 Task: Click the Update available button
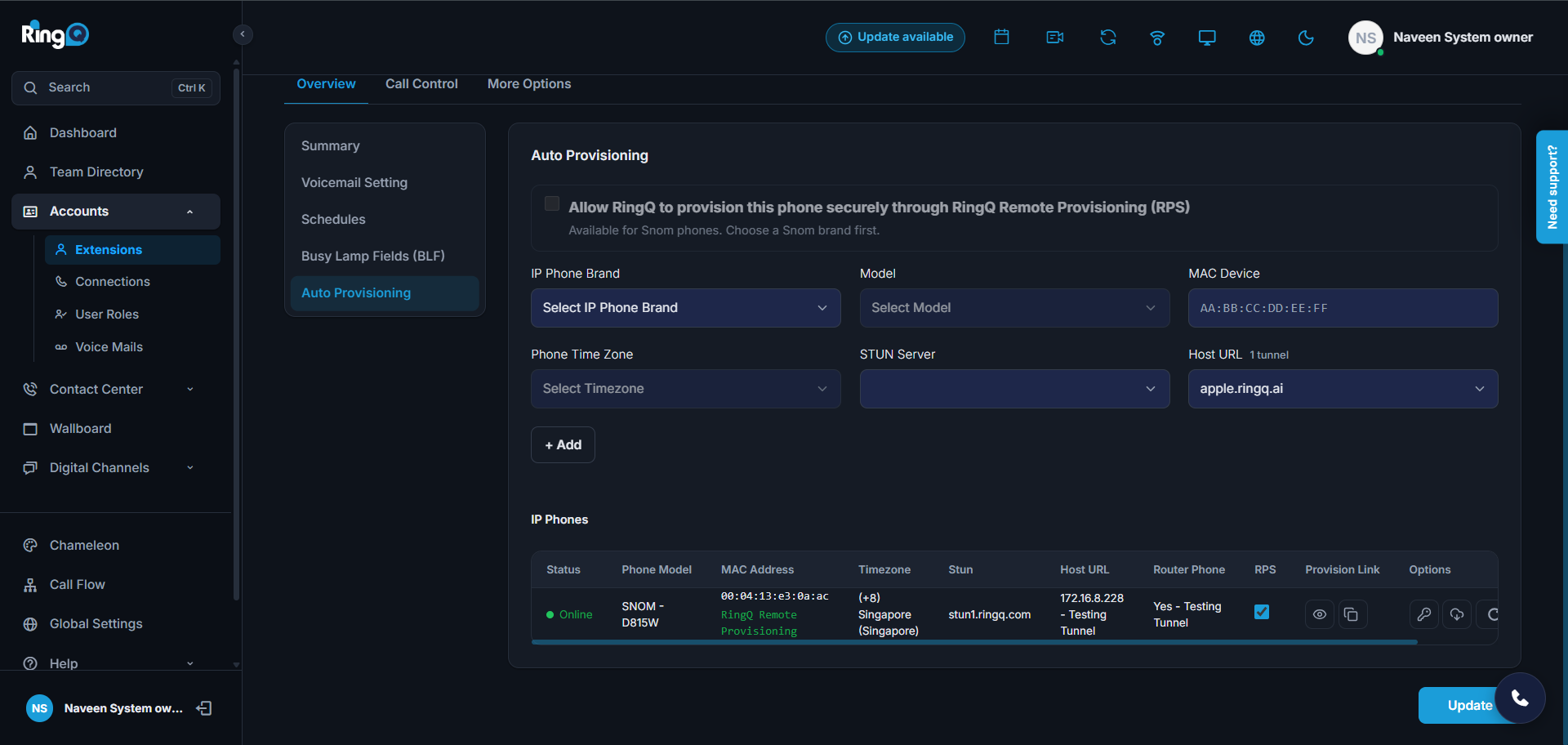(895, 38)
